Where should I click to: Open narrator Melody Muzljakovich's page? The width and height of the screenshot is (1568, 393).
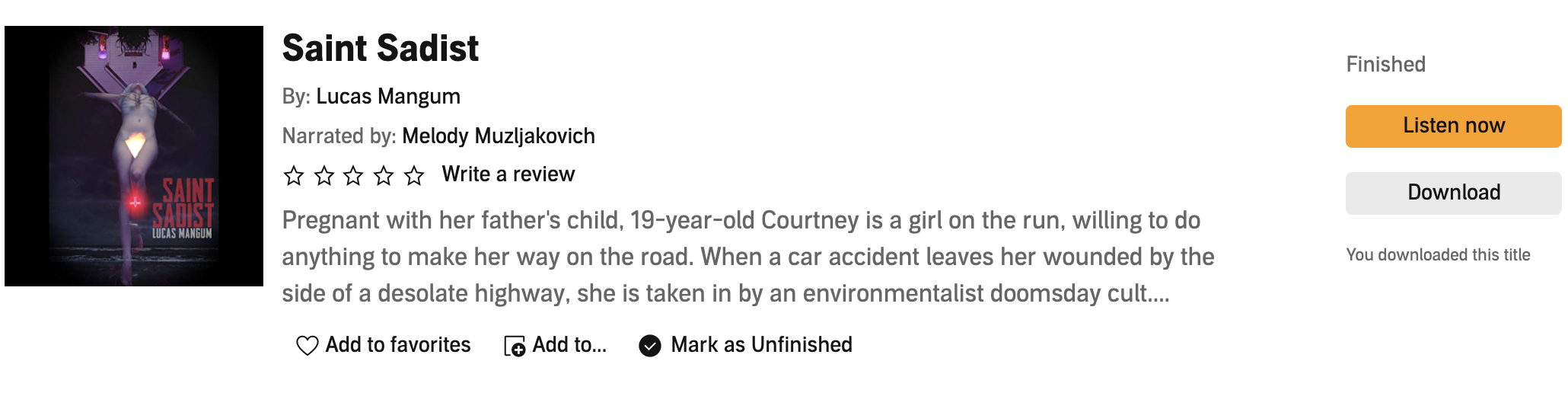[499, 136]
